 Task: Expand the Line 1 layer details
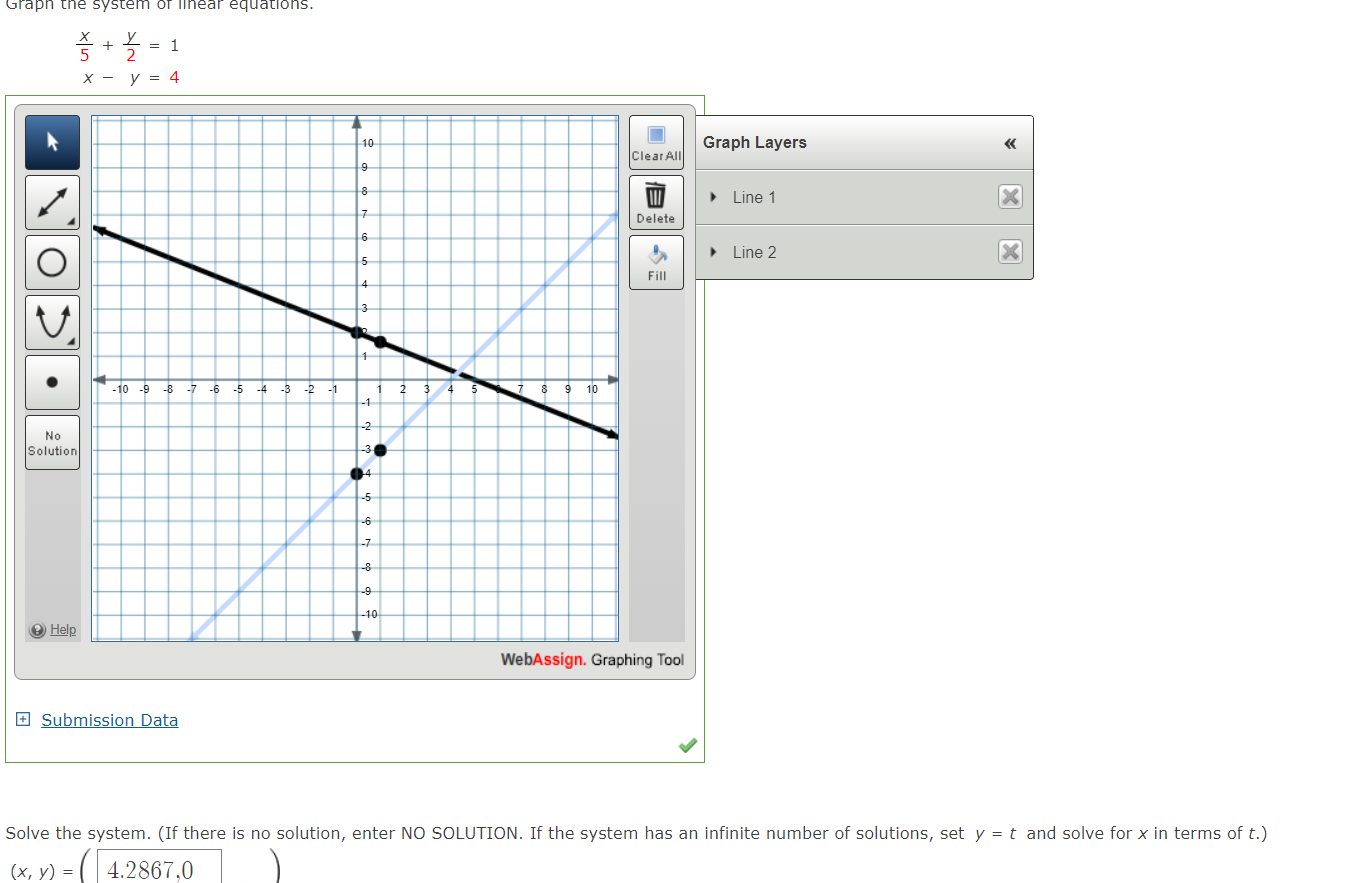[x=712, y=197]
